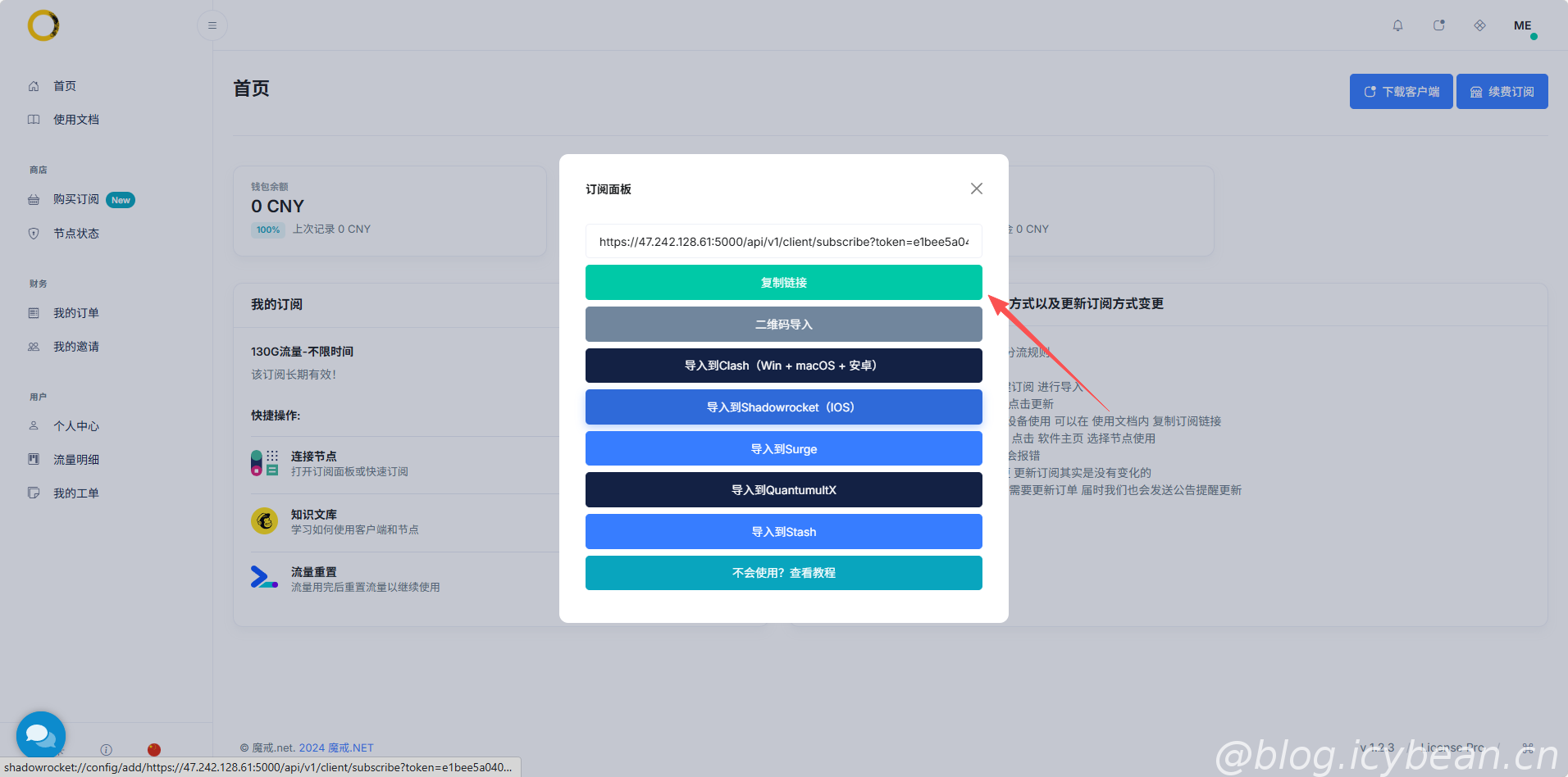The width and height of the screenshot is (1568, 777).
Task: Click the ME user avatar
Action: tap(1523, 25)
